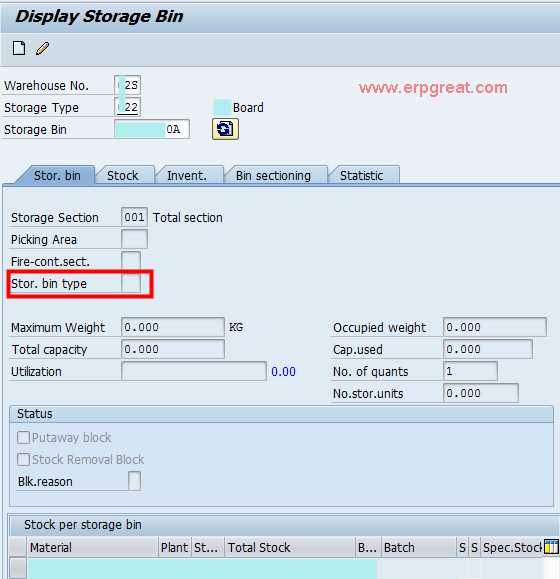This screenshot has width=560, height=579.
Task: Click the Warehouse No. field
Action: coord(128,85)
